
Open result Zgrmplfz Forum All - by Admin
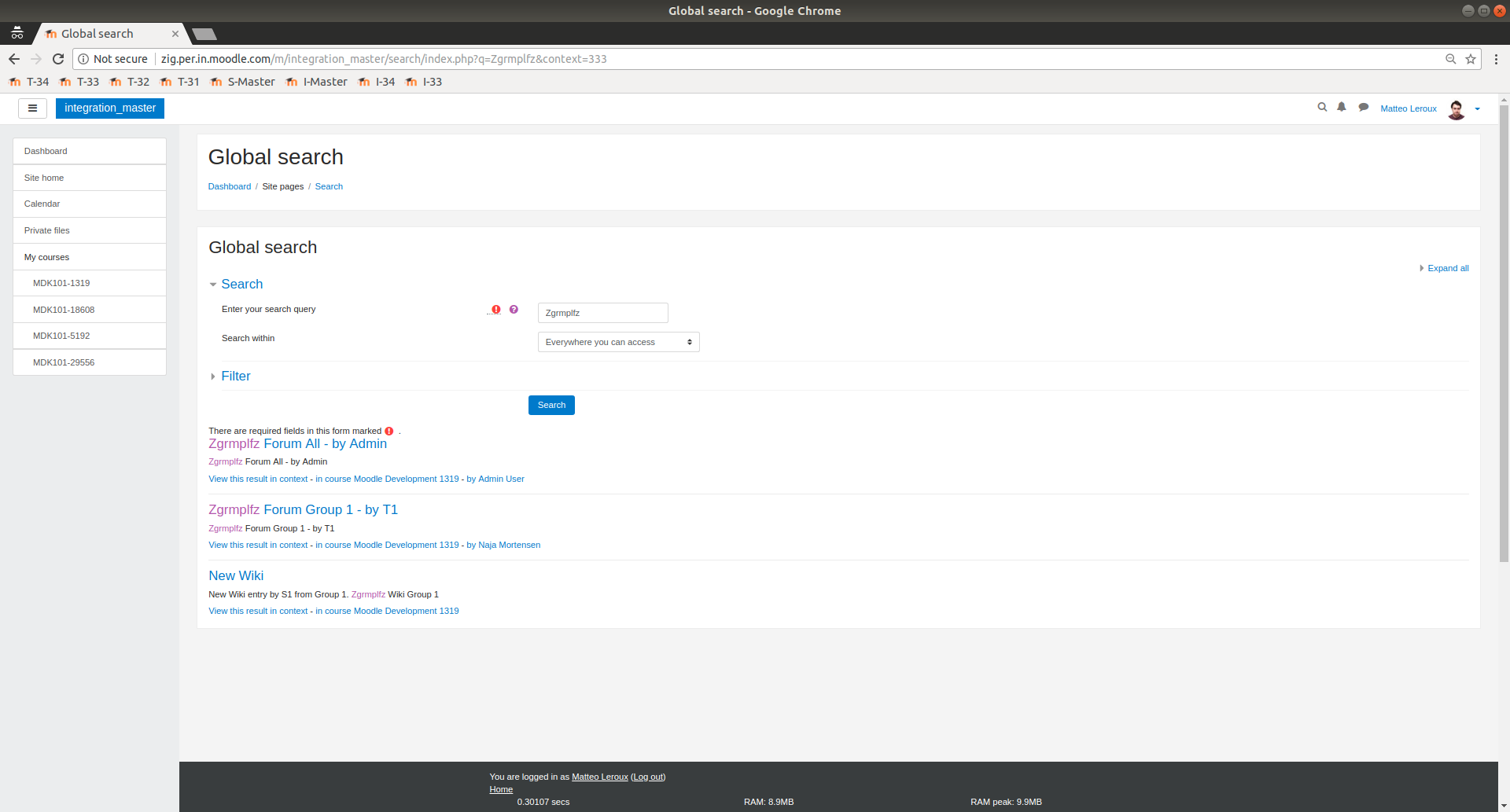[x=297, y=444]
